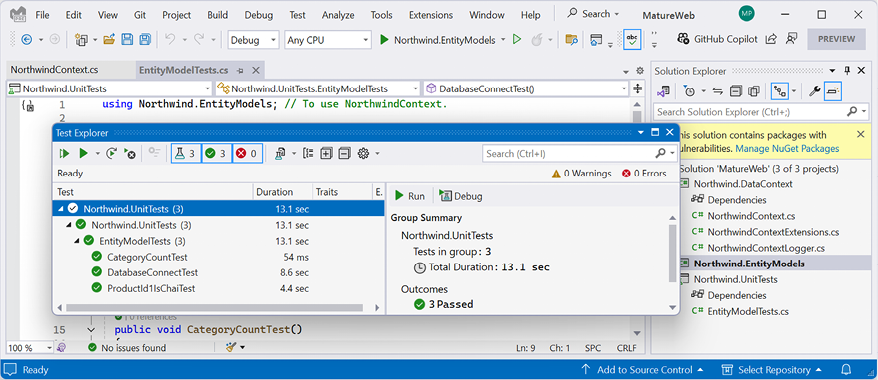Open Test Explorer settings gear
Screen dimensions: 878x380
(x=364, y=153)
